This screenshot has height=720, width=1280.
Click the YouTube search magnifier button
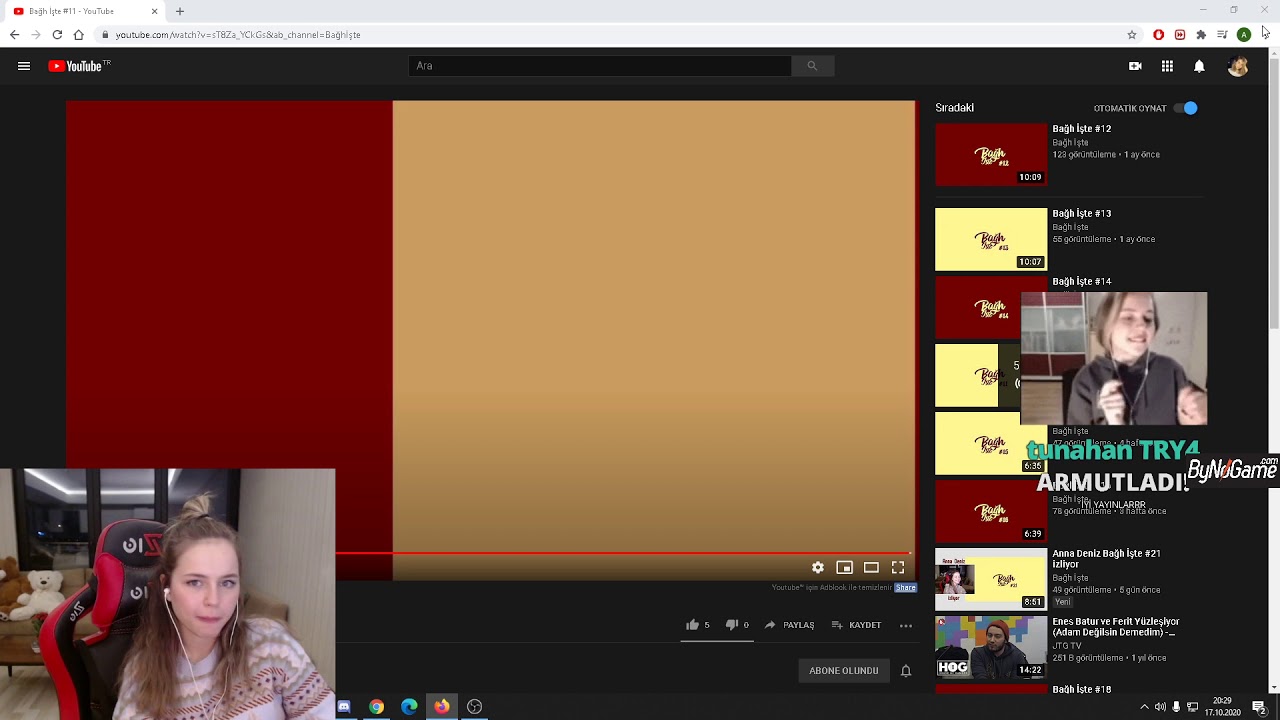(x=812, y=66)
